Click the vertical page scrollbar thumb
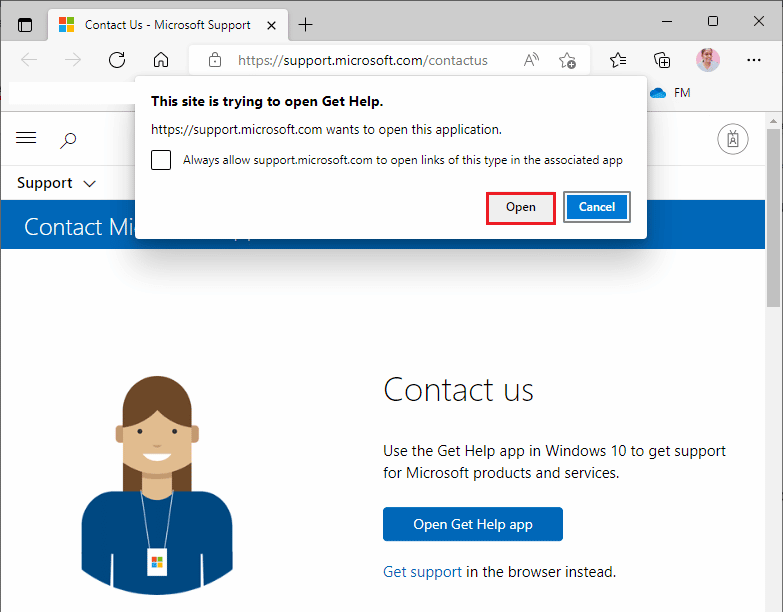The height and width of the screenshot is (612, 783). [773, 220]
